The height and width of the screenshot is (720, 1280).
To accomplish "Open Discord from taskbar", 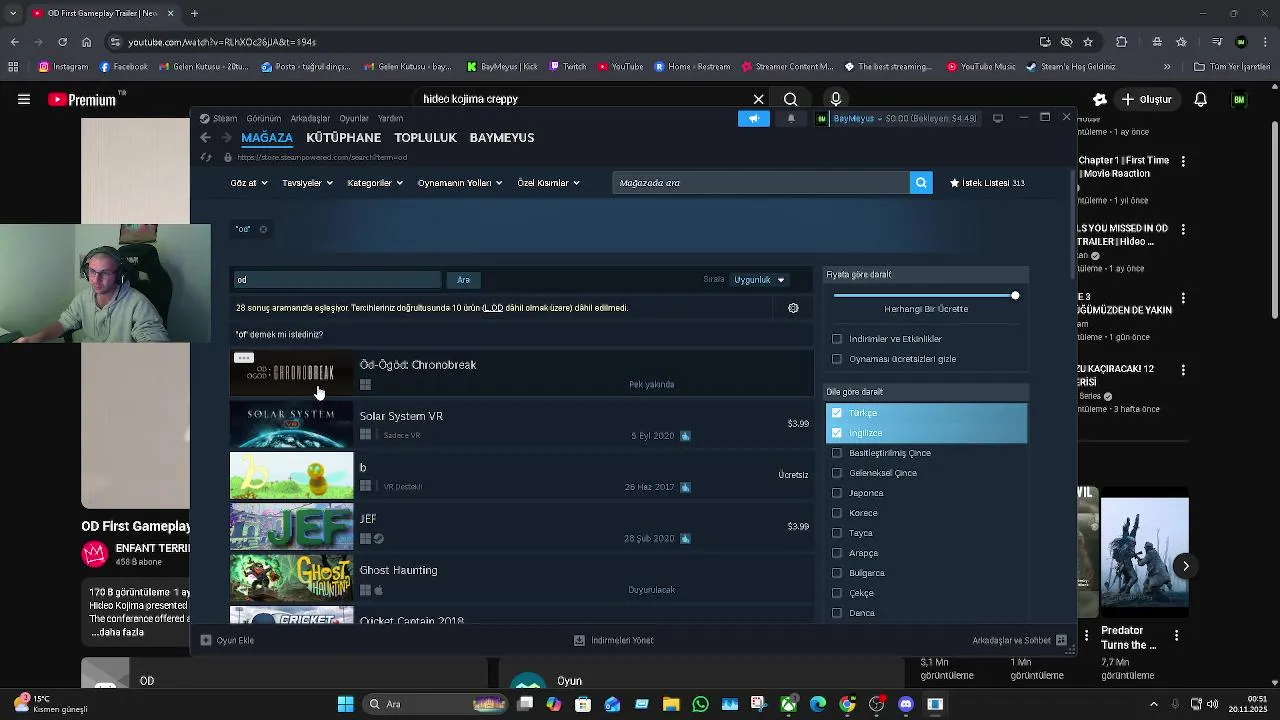I will coord(906,704).
